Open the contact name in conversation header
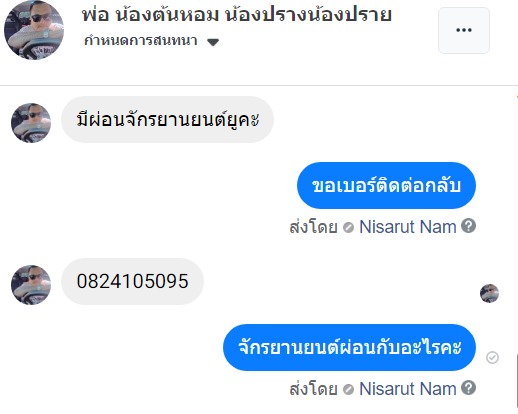This screenshot has width=518, height=414. pyautogui.click(x=237, y=15)
